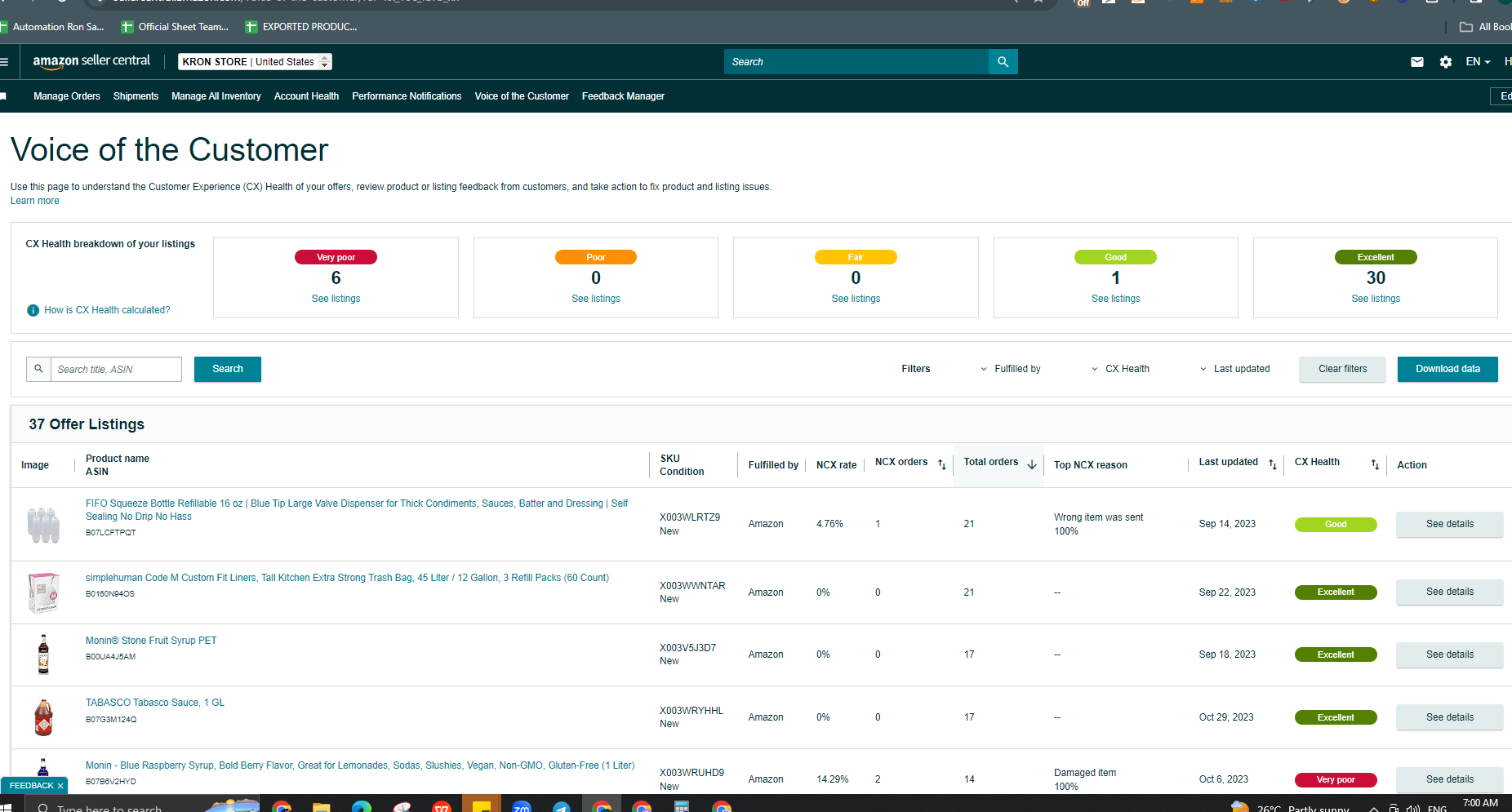The image size is (1512, 812).
Task: Click the magnifier icon in title search field
Action: (38, 369)
